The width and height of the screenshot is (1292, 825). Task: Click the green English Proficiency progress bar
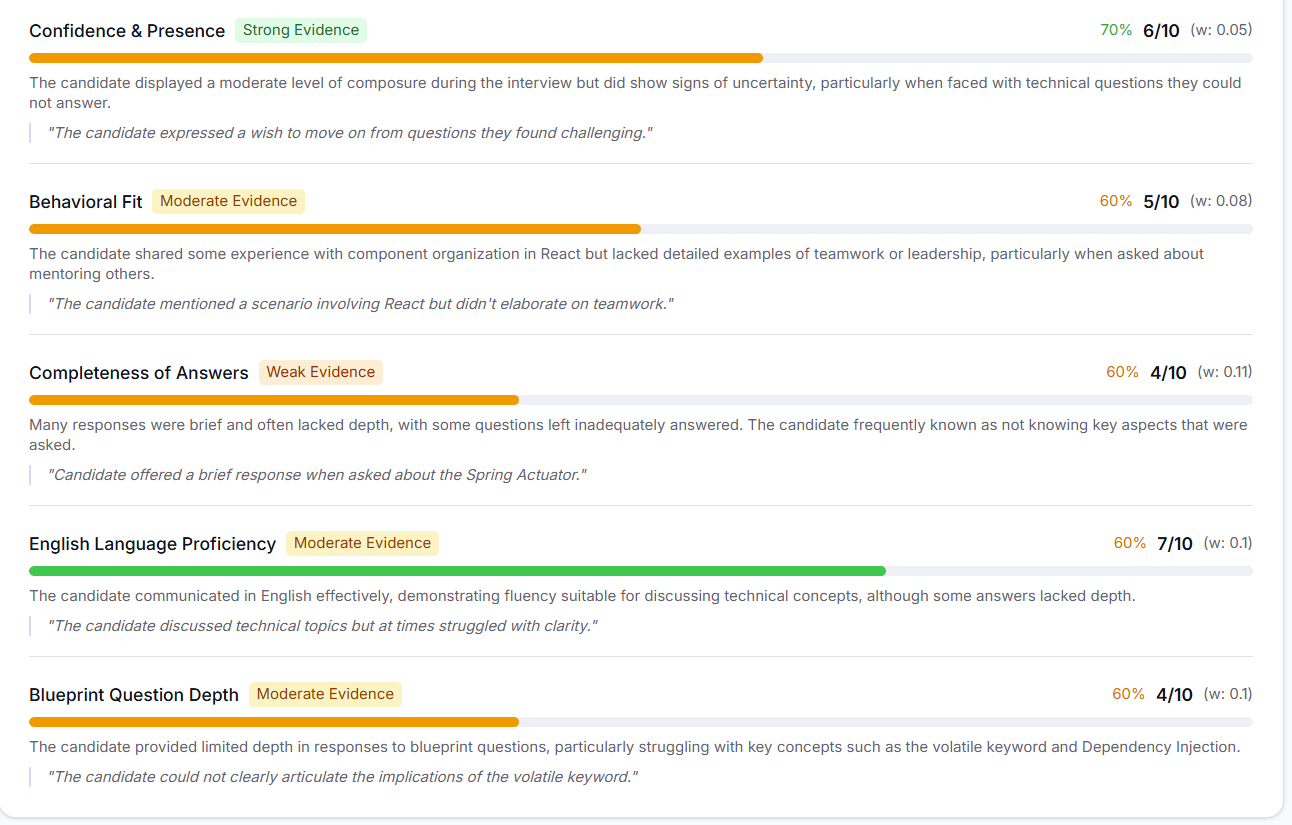pos(457,571)
